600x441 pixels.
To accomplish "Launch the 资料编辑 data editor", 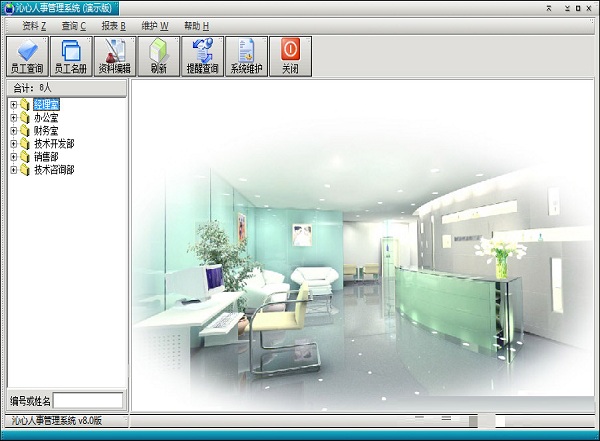I will (x=114, y=57).
